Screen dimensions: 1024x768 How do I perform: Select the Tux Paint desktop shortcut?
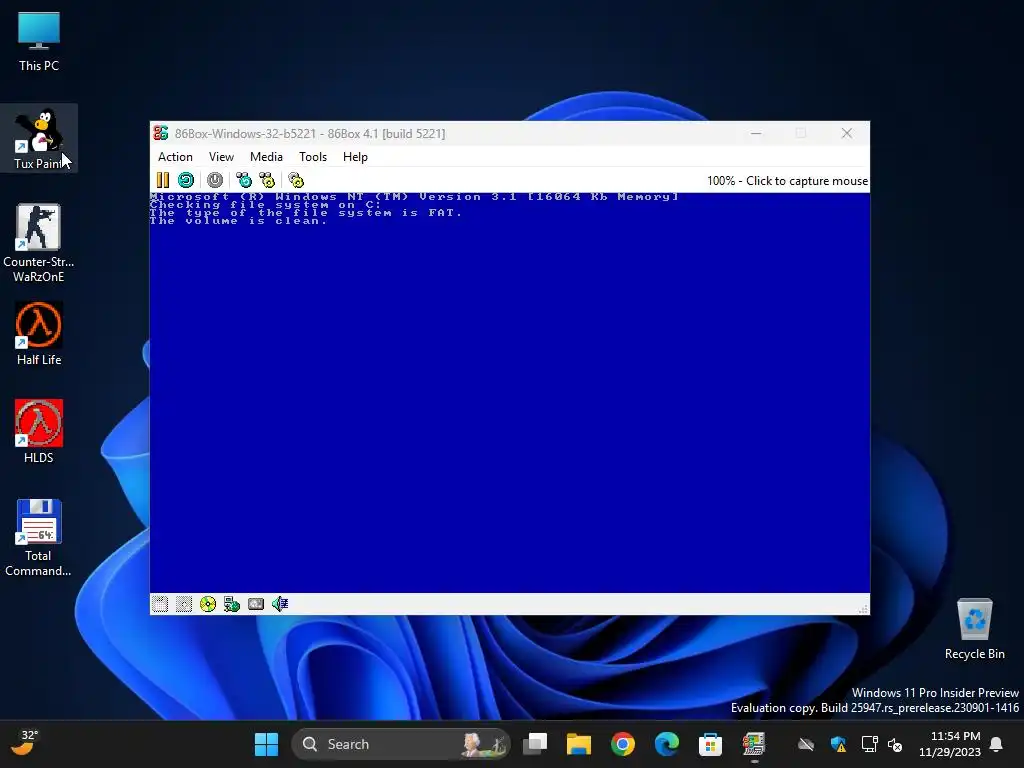click(x=39, y=138)
